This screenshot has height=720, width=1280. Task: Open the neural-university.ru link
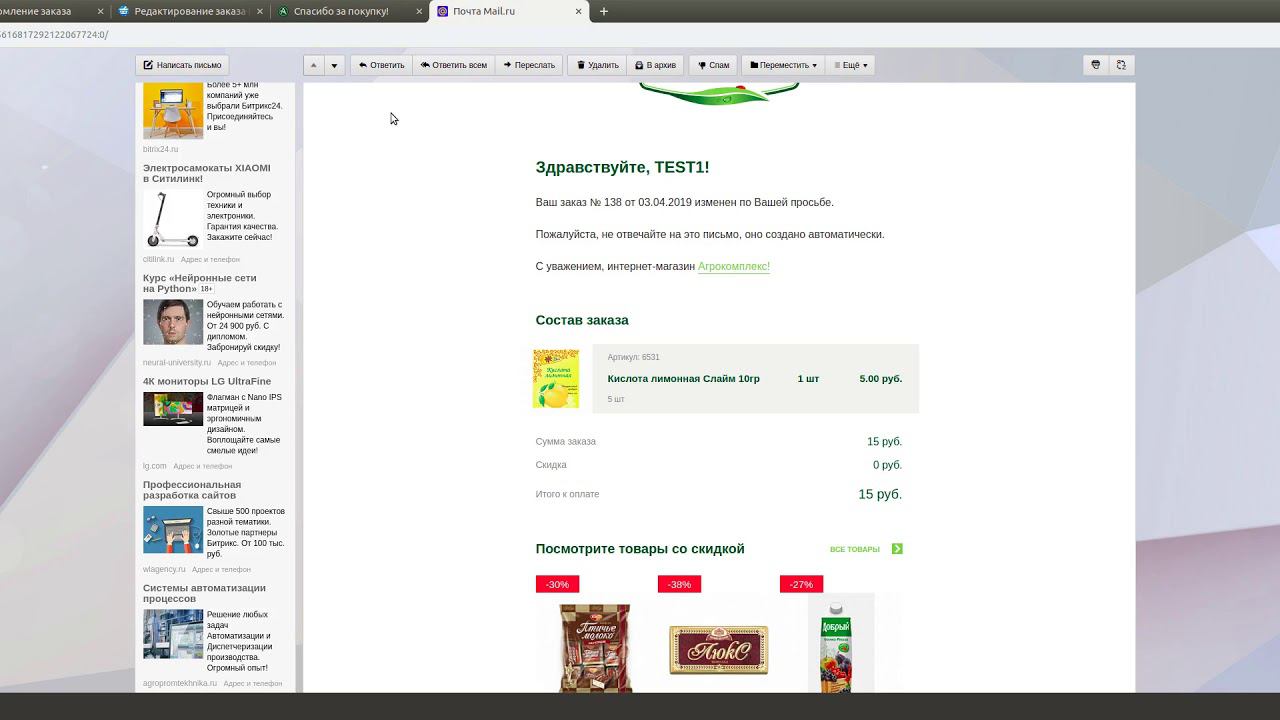177,363
